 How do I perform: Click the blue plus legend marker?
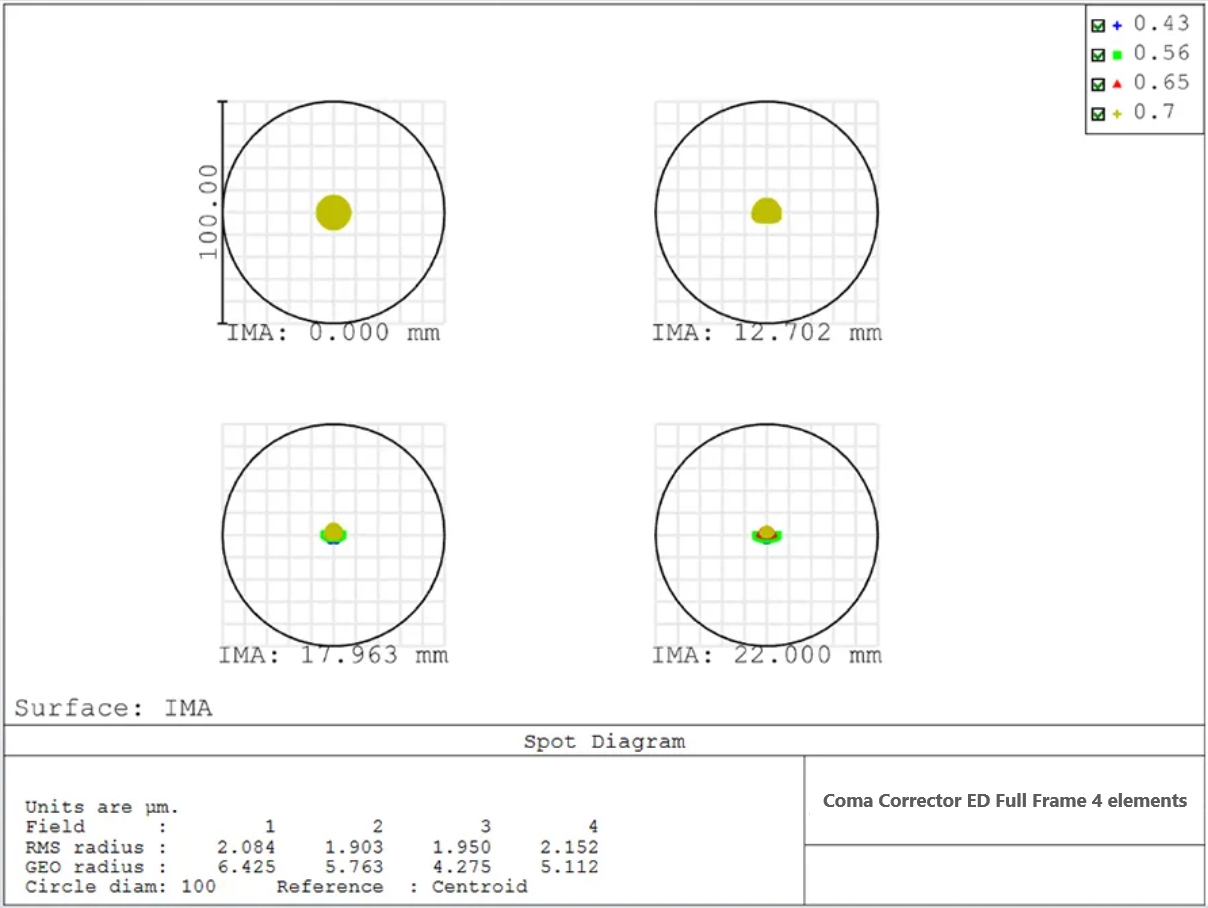(x=1117, y=26)
